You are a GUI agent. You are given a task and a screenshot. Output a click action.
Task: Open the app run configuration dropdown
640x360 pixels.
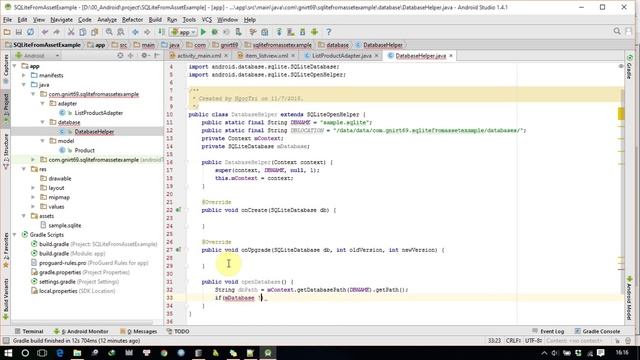pos(184,32)
